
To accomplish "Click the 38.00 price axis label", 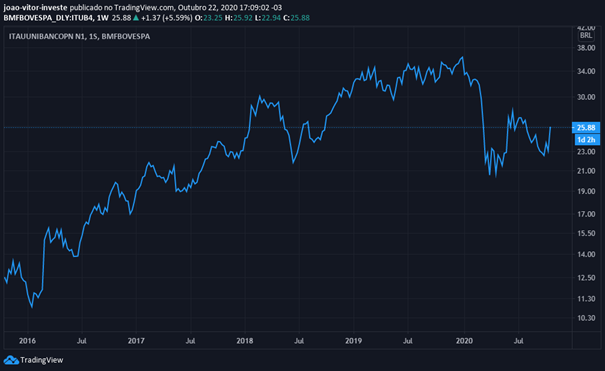I will pyautogui.click(x=586, y=48).
